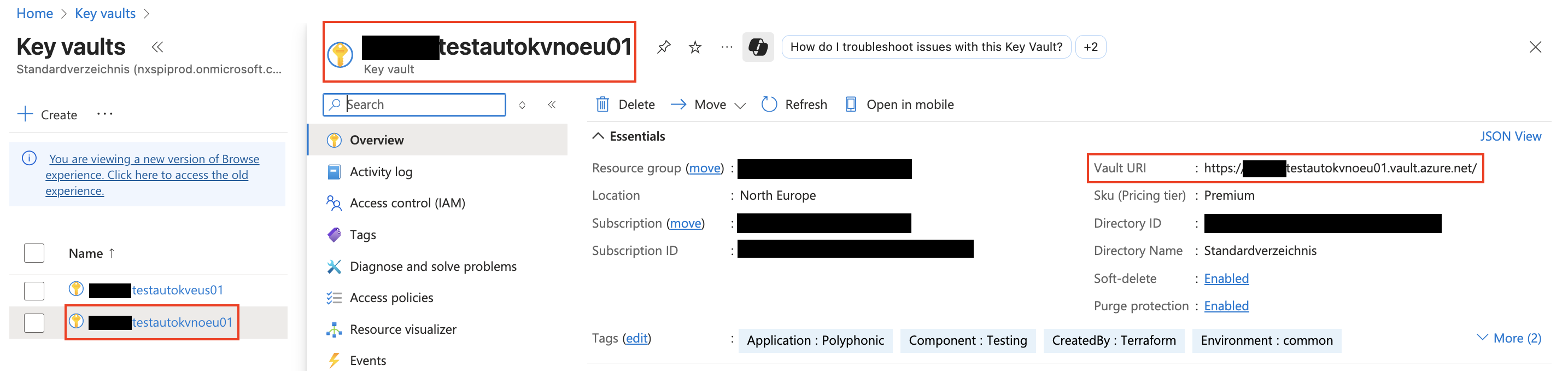Pin this Key vault to dashboard
The width and height of the screenshot is (1568, 371).
[664, 47]
